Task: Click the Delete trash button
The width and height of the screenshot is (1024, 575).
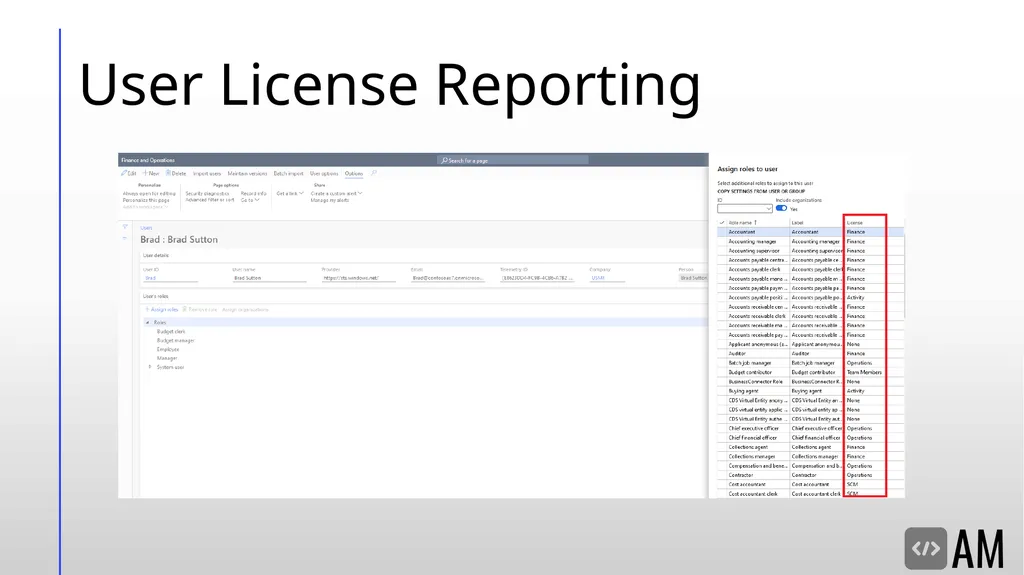Action: (176, 174)
